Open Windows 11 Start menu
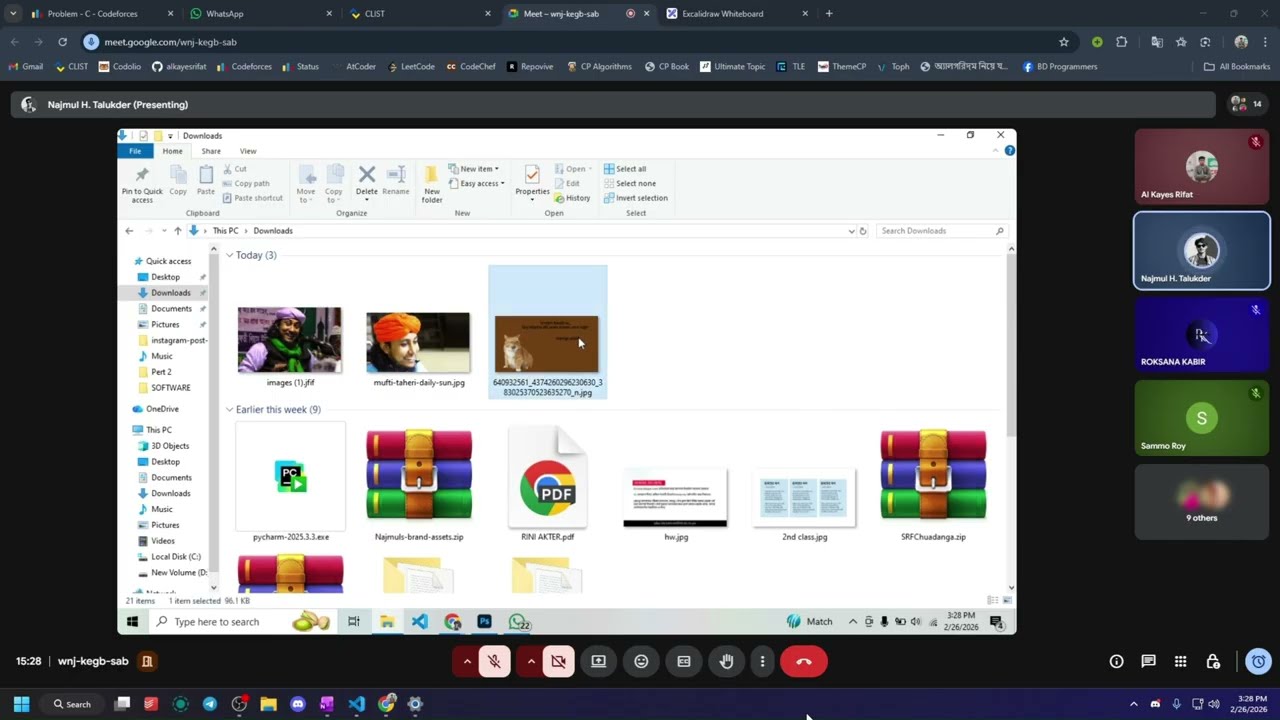 (21, 704)
